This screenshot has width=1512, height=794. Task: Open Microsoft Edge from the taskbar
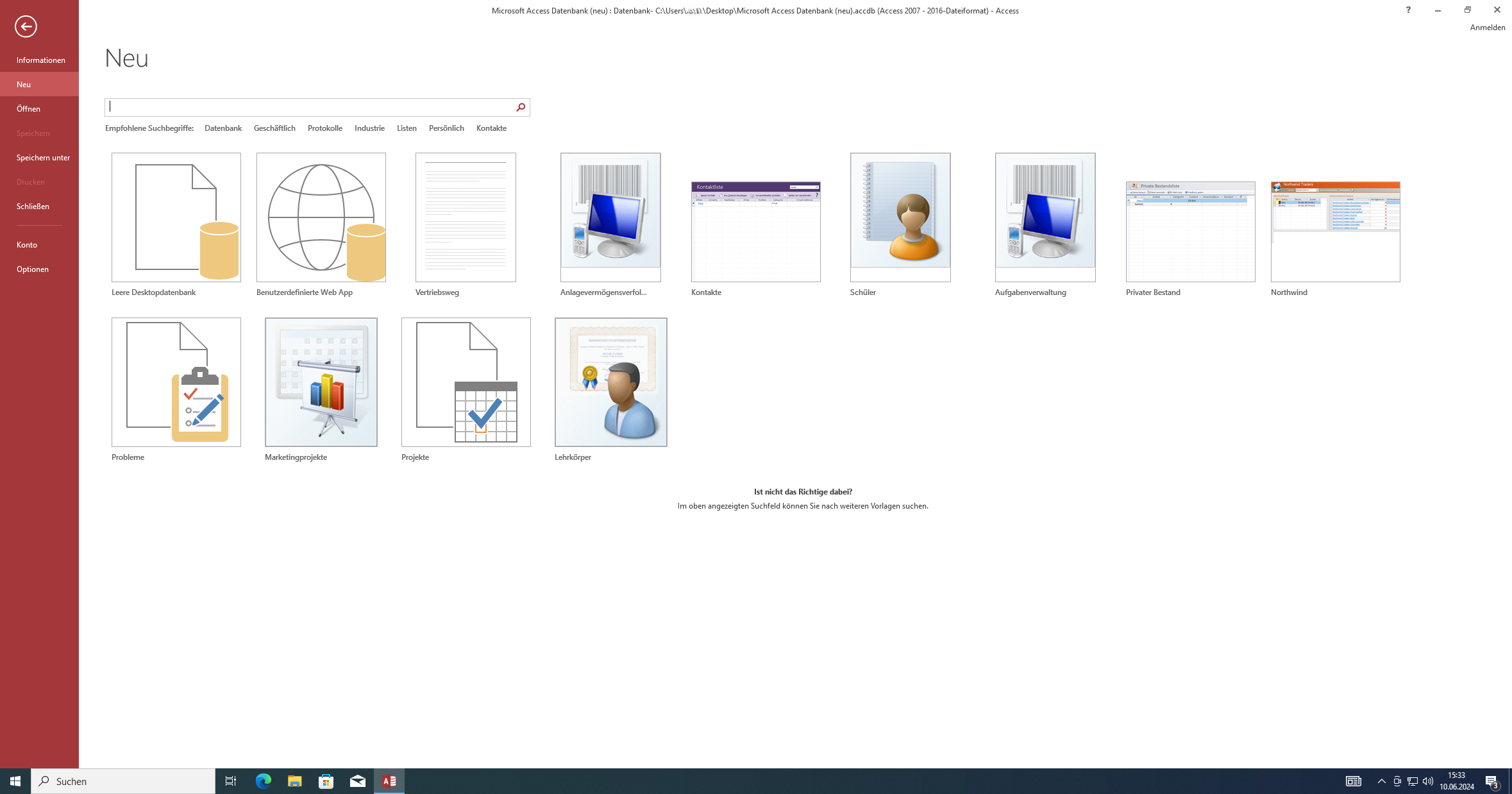coord(263,781)
